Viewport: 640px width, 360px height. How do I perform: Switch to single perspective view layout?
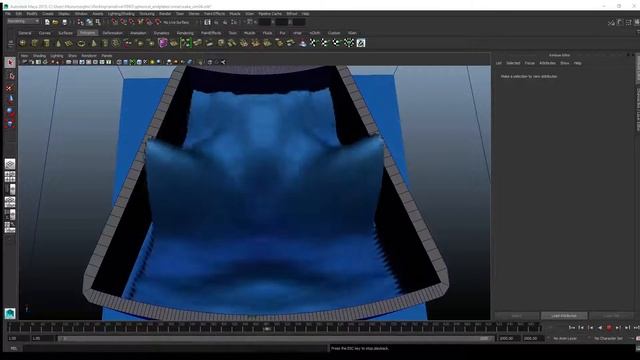pos(10,164)
